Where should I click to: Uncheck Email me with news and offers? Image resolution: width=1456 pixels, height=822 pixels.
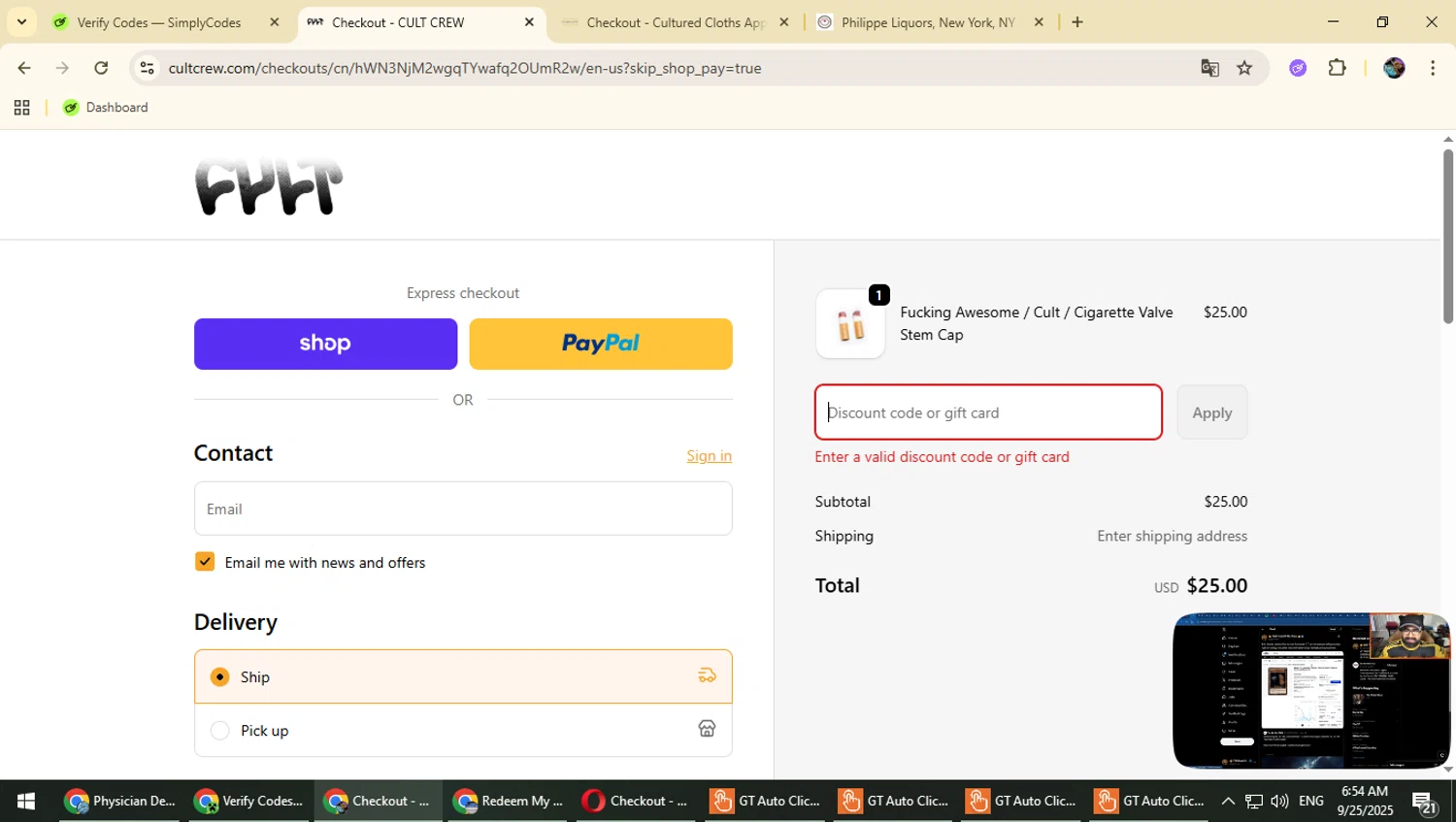point(205,562)
